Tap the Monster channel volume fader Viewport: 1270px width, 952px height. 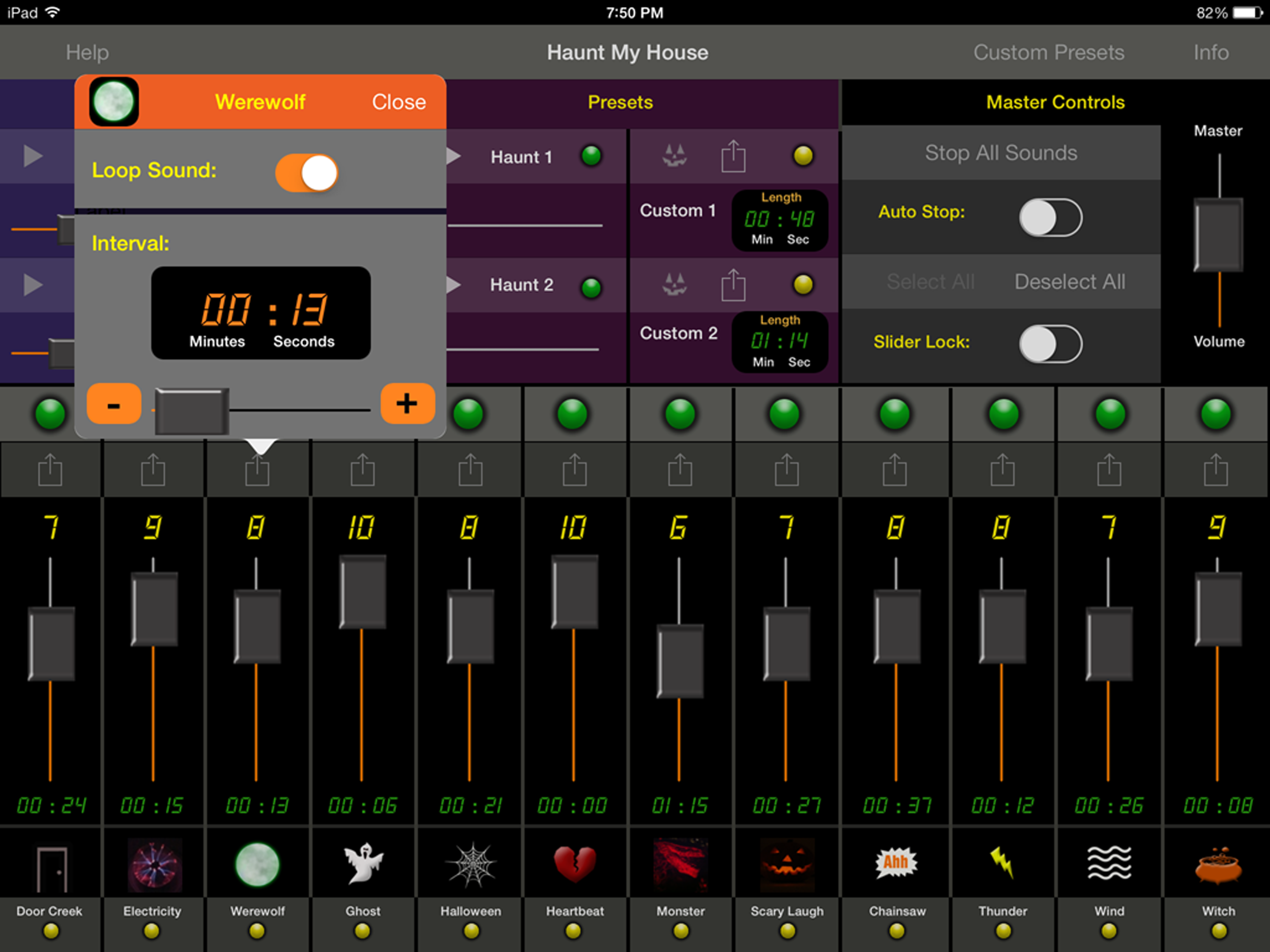pos(680,661)
